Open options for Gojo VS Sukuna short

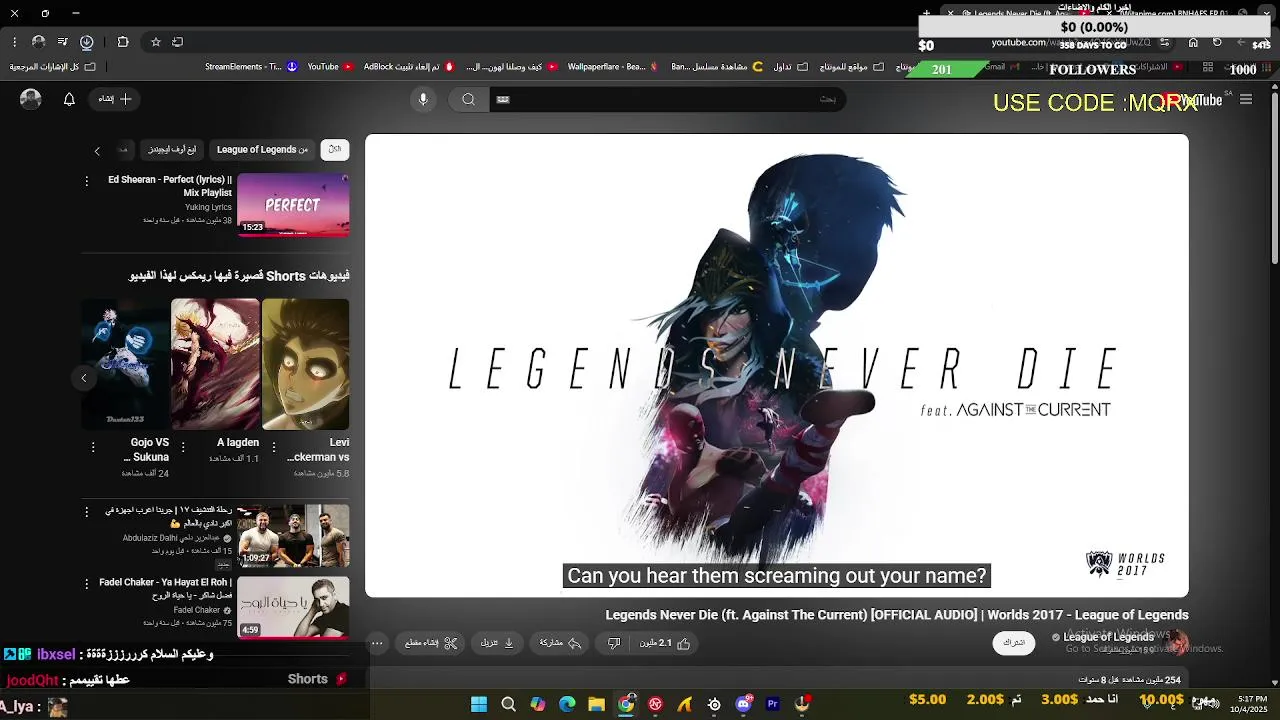click(93, 447)
